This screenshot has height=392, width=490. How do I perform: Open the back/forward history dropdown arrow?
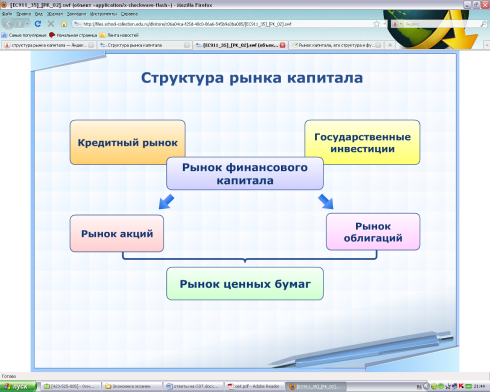27,24
